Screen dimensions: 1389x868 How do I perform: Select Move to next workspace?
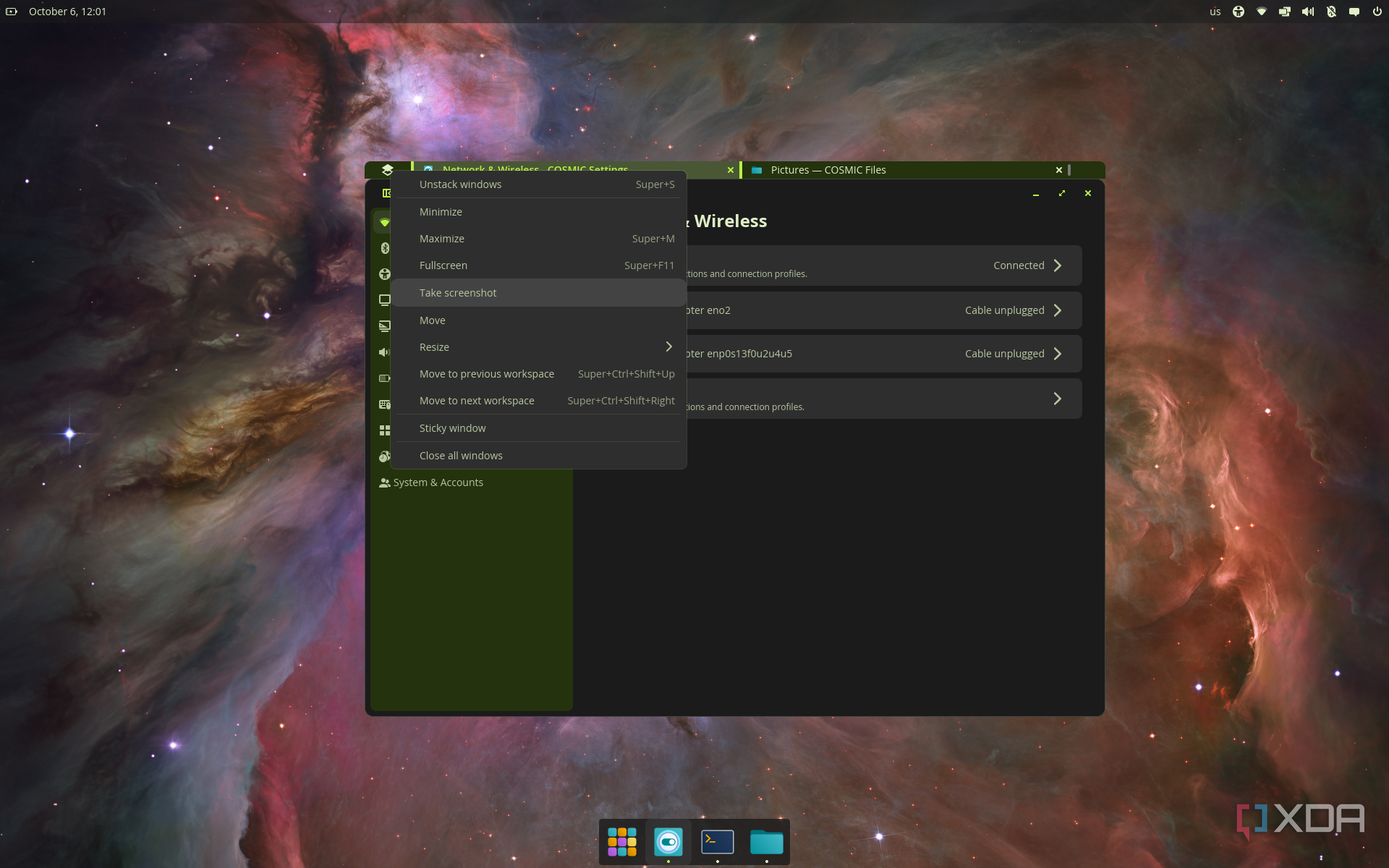[538, 401]
